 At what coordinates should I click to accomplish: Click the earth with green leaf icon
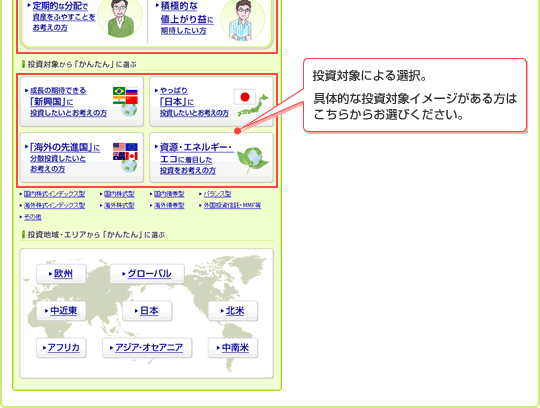(x=253, y=159)
